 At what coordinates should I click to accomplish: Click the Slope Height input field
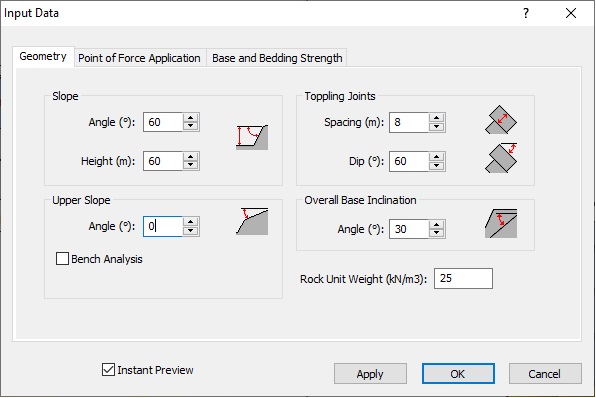click(x=163, y=161)
